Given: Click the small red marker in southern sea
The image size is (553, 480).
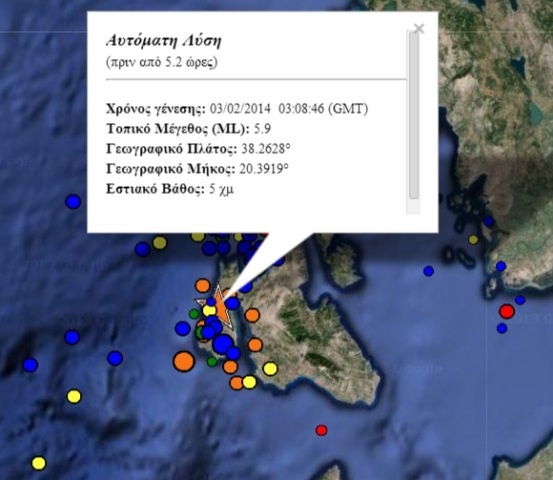Looking at the screenshot, I should point(321,430).
